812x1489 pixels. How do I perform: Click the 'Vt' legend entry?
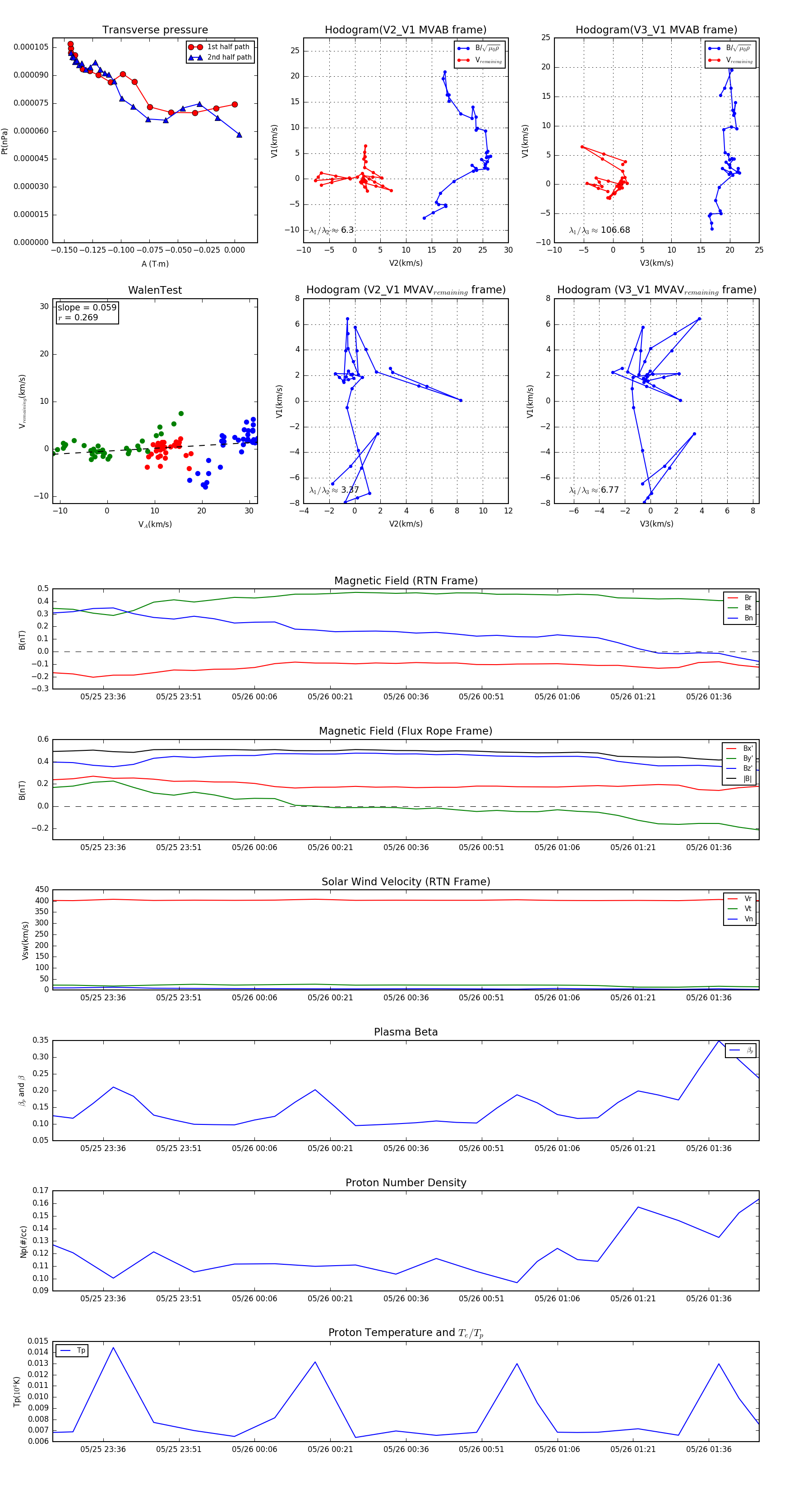pos(740,909)
